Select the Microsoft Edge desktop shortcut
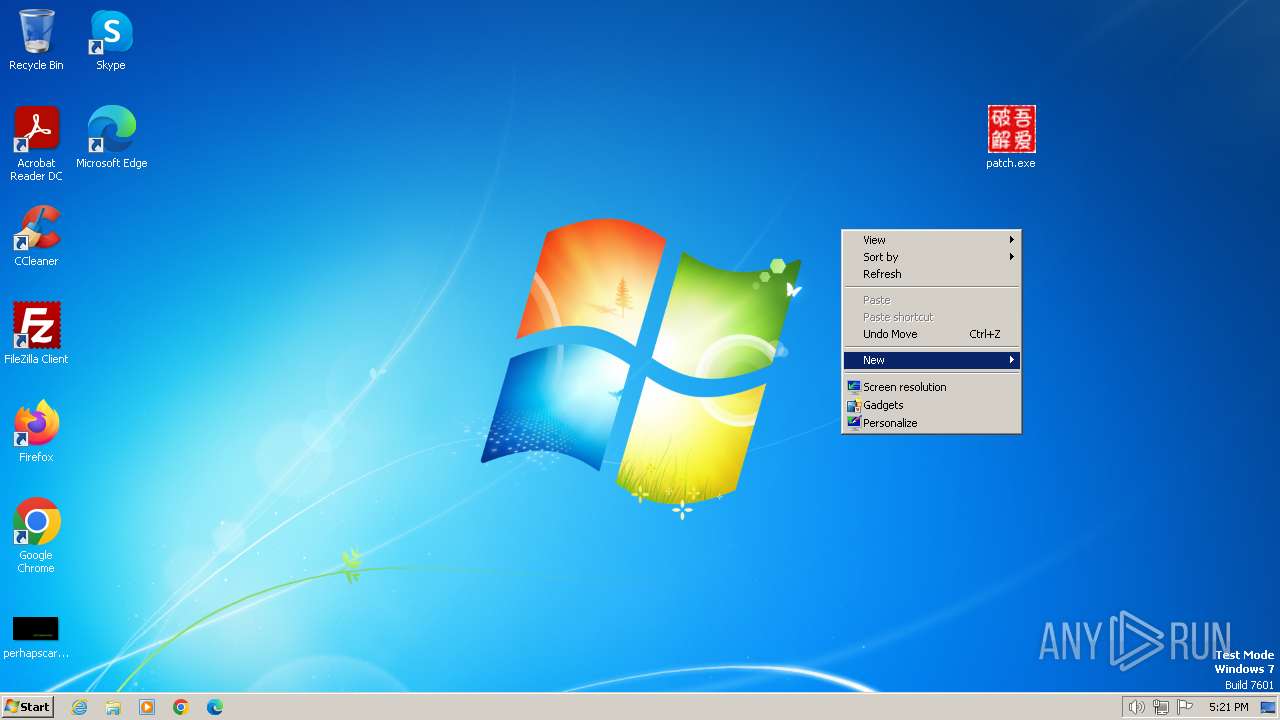Viewport: 1280px width, 720px height. pyautogui.click(x=111, y=138)
